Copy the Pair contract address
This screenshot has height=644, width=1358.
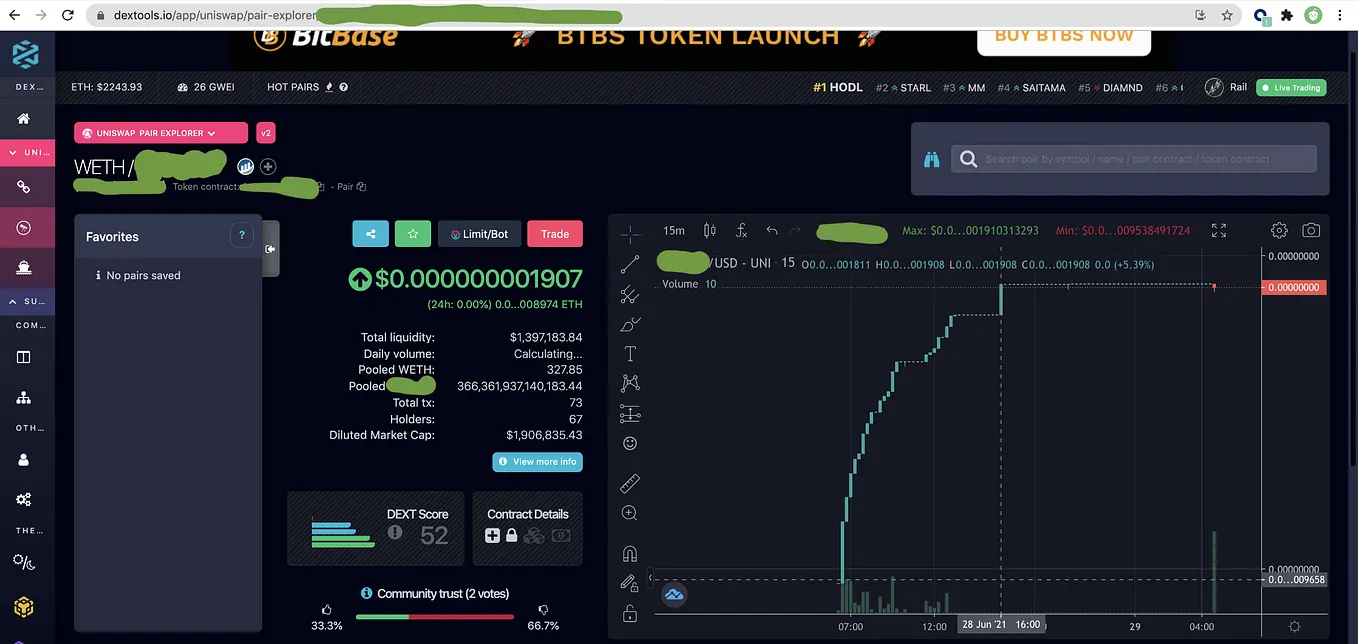(361, 187)
